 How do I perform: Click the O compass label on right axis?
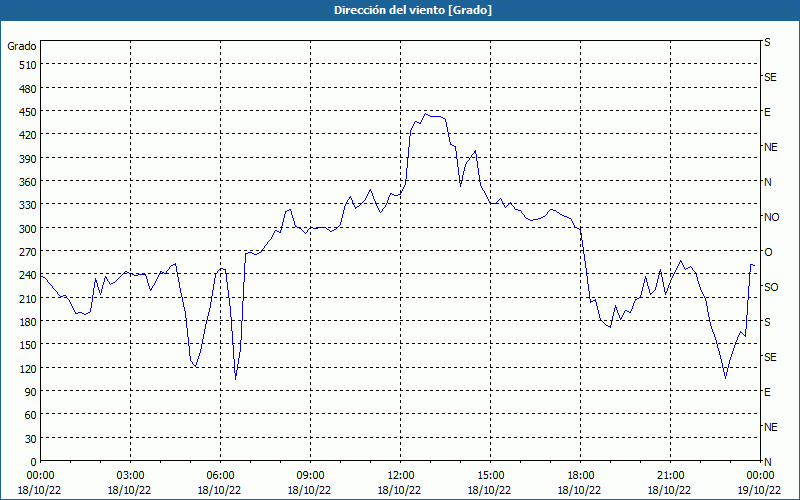click(x=768, y=252)
